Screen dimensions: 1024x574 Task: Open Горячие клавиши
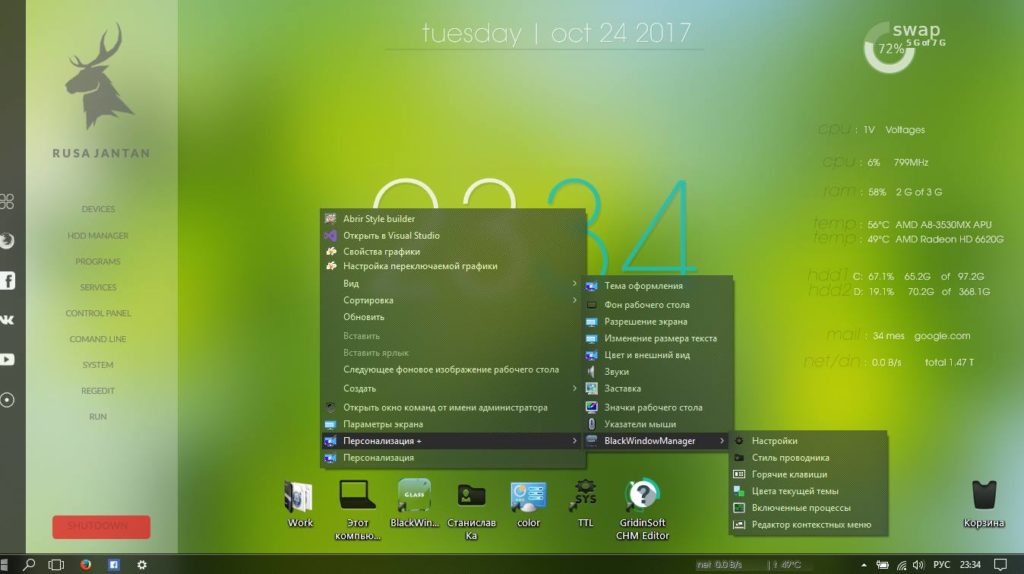[808, 475]
